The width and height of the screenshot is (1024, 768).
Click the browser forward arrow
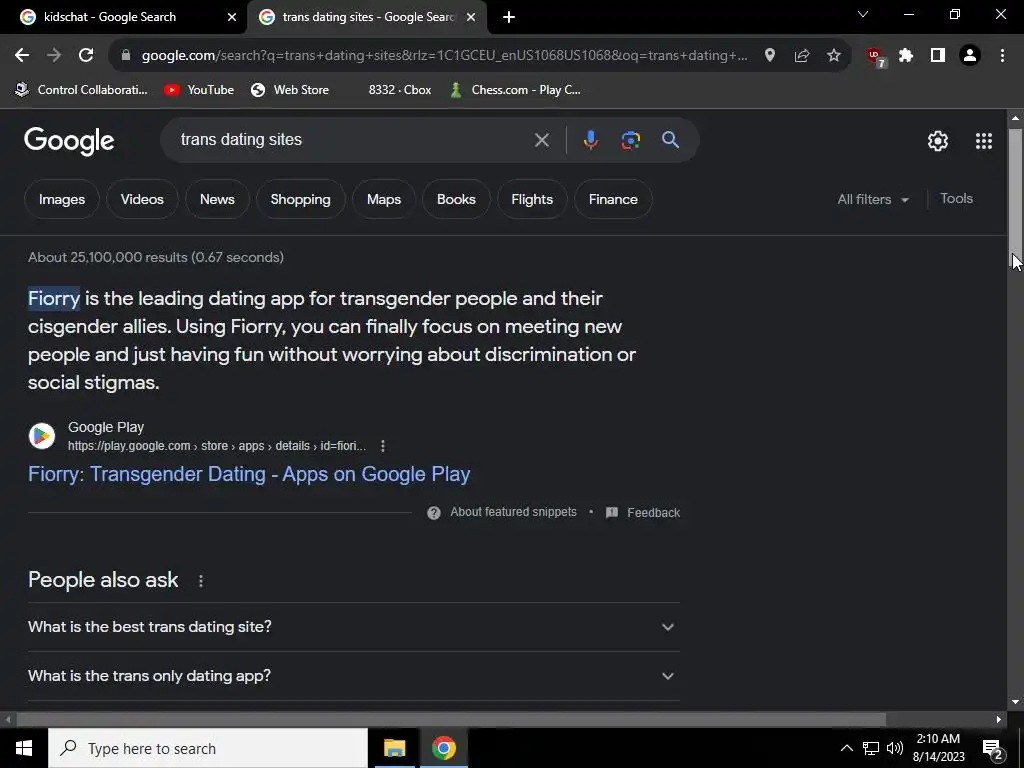(x=54, y=56)
